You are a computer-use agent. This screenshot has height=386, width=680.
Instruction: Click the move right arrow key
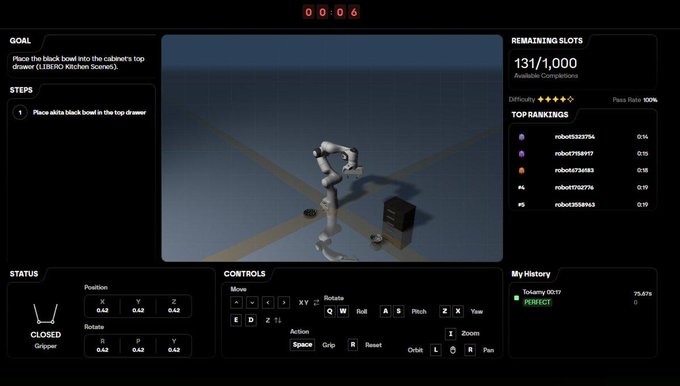(284, 302)
